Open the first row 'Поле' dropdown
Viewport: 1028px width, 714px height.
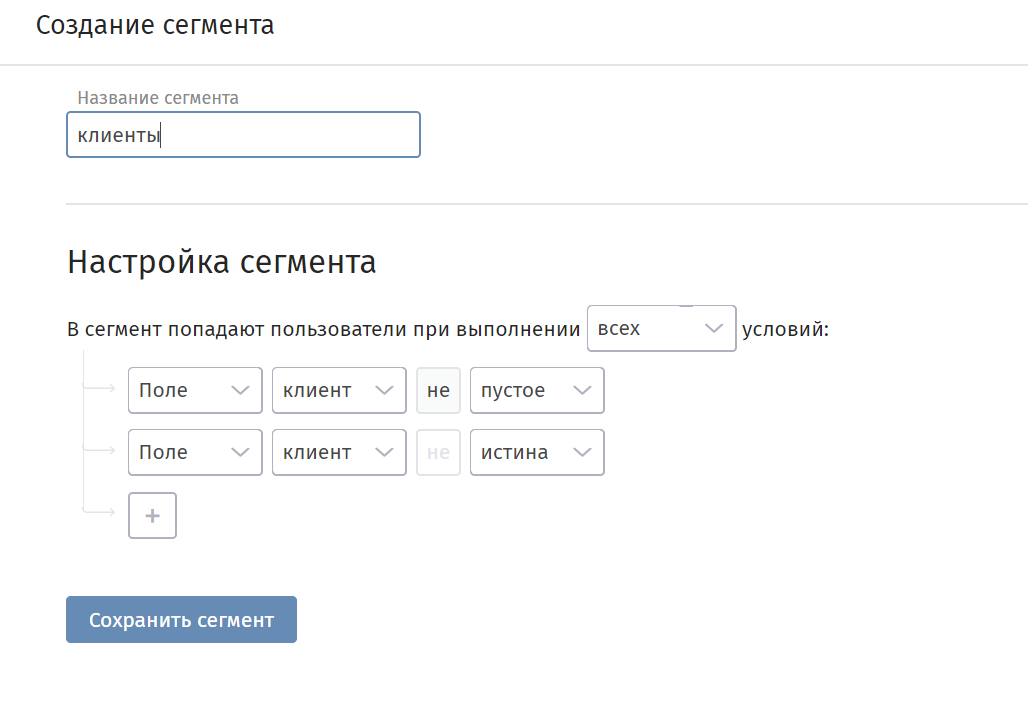coord(195,390)
